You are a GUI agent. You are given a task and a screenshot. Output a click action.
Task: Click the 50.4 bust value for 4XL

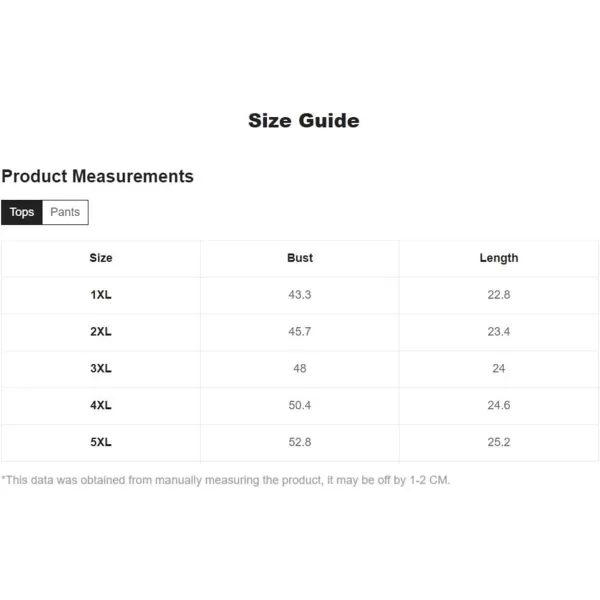[300, 405]
